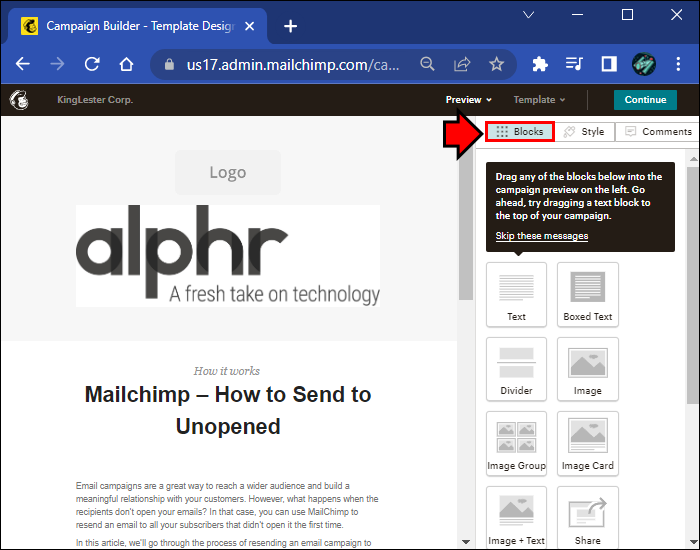The image size is (700, 550).
Task: Click the blocks panel scroll up arrow
Action: [693, 159]
